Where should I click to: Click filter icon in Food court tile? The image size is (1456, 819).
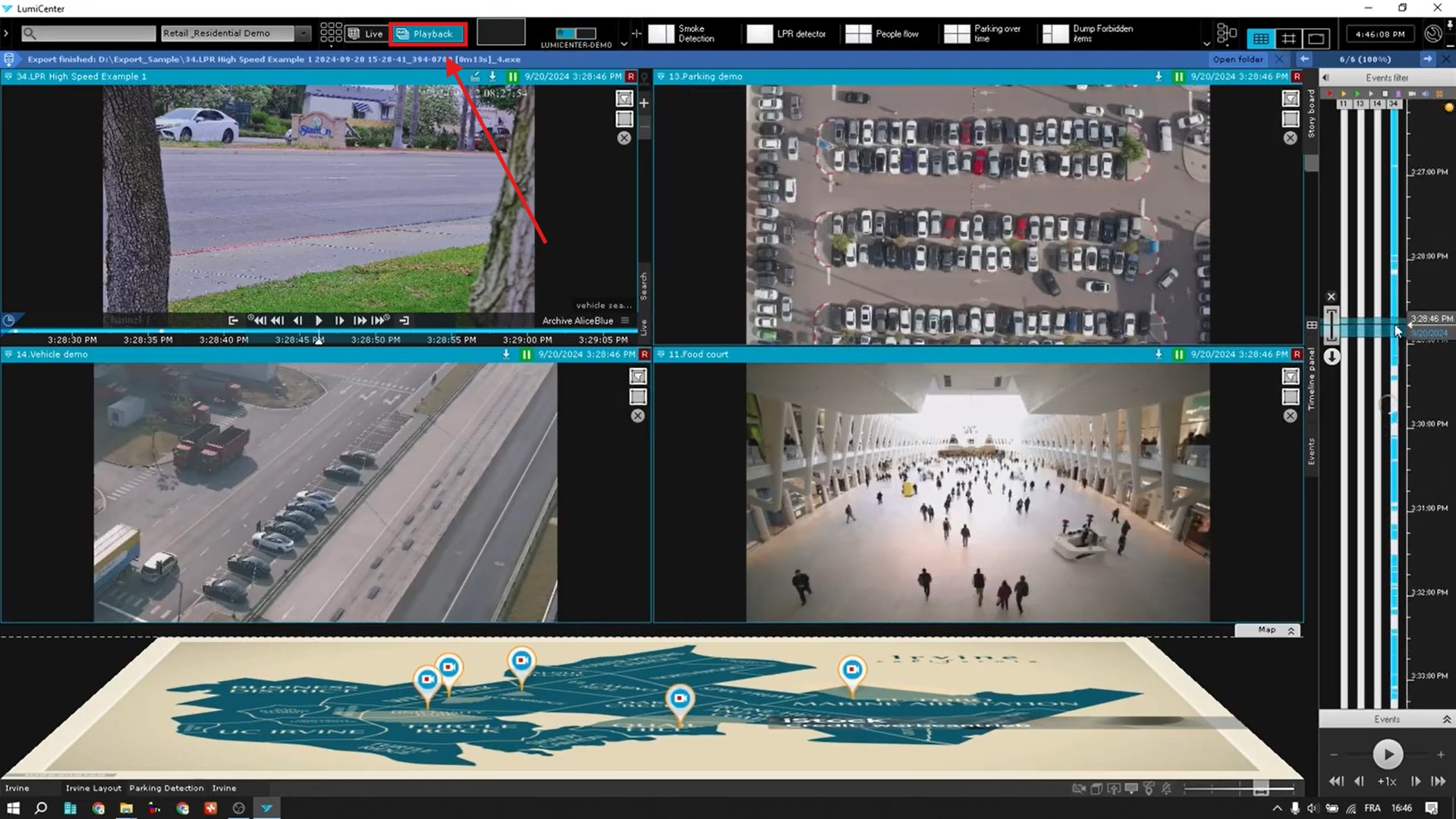click(x=1290, y=376)
